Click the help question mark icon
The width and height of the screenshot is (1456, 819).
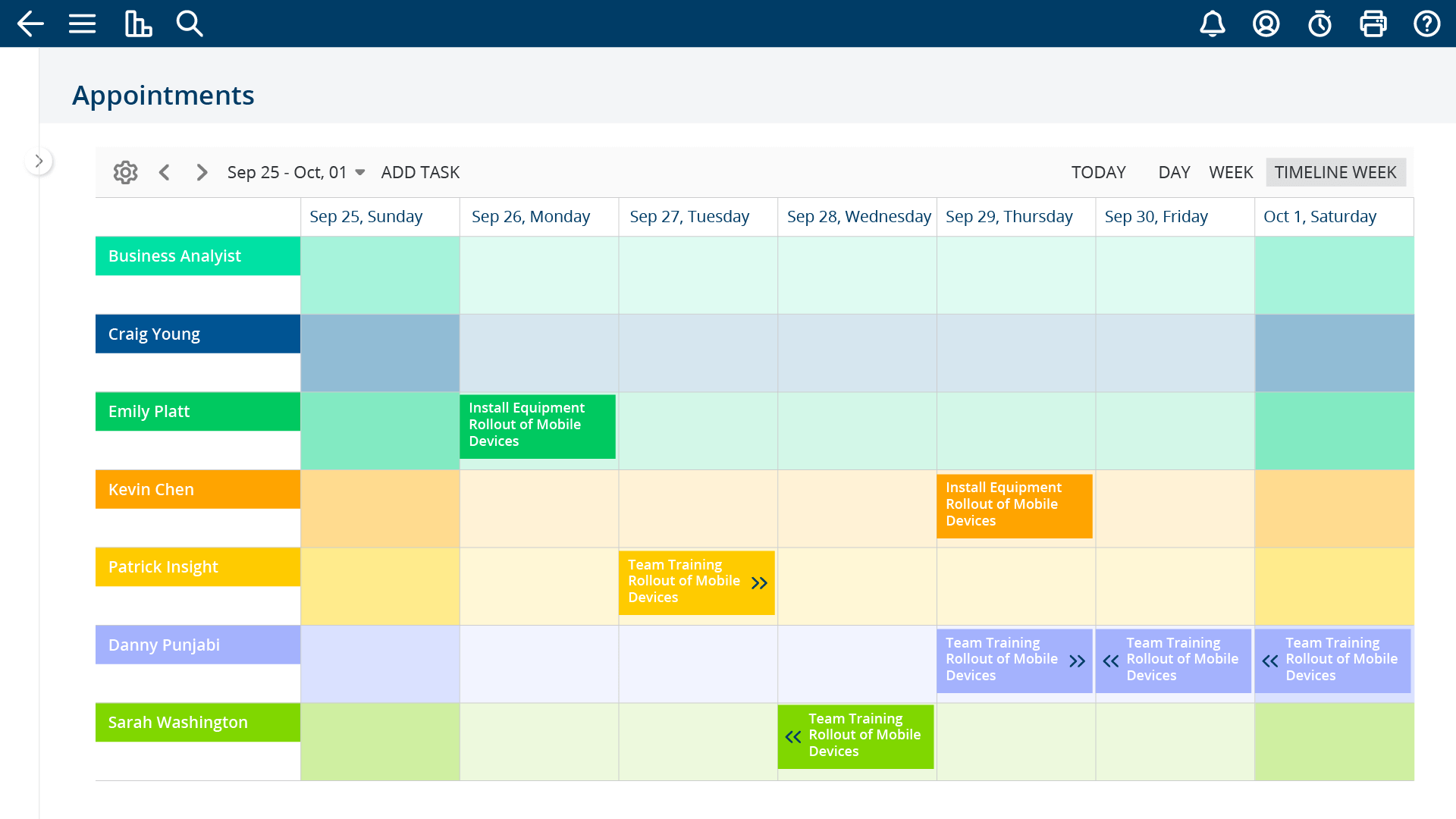tap(1427, 23)
